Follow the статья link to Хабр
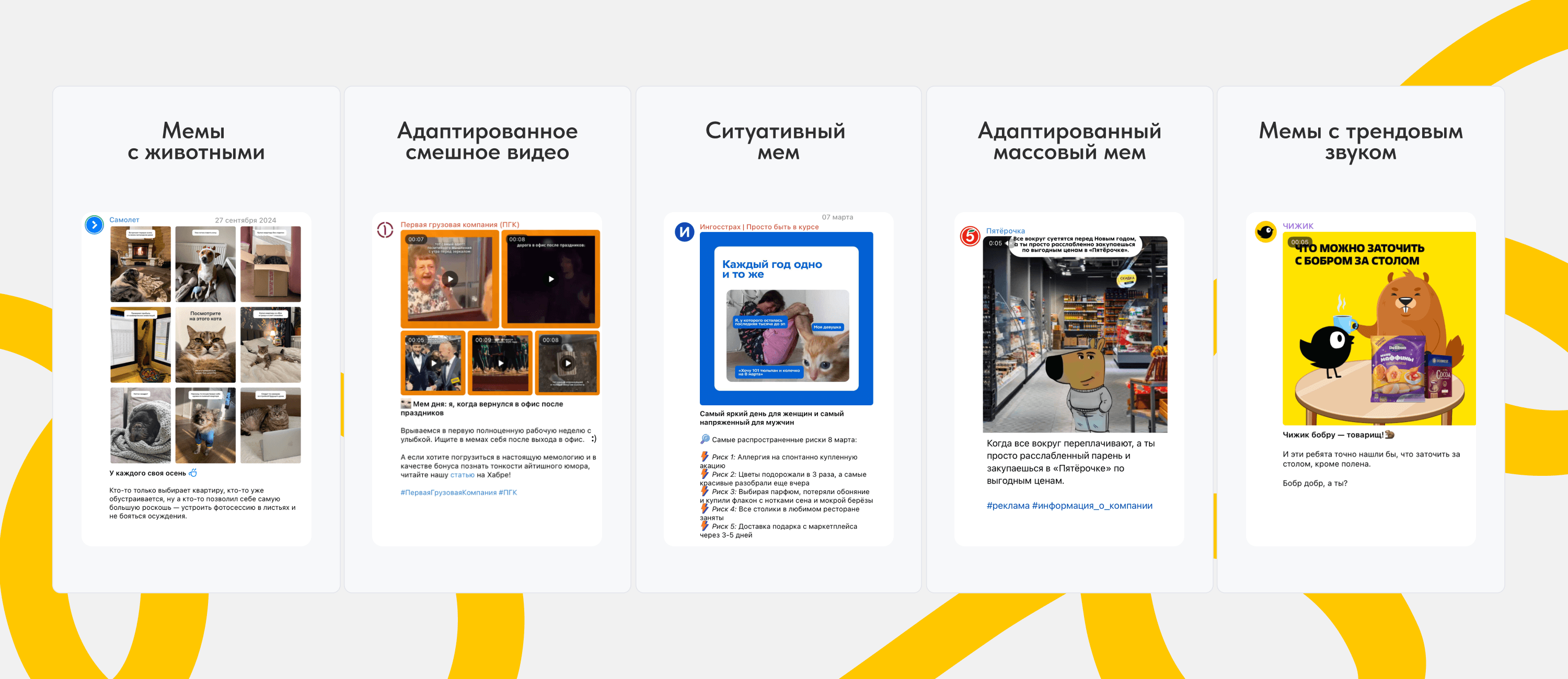 (x=462, y=475)
